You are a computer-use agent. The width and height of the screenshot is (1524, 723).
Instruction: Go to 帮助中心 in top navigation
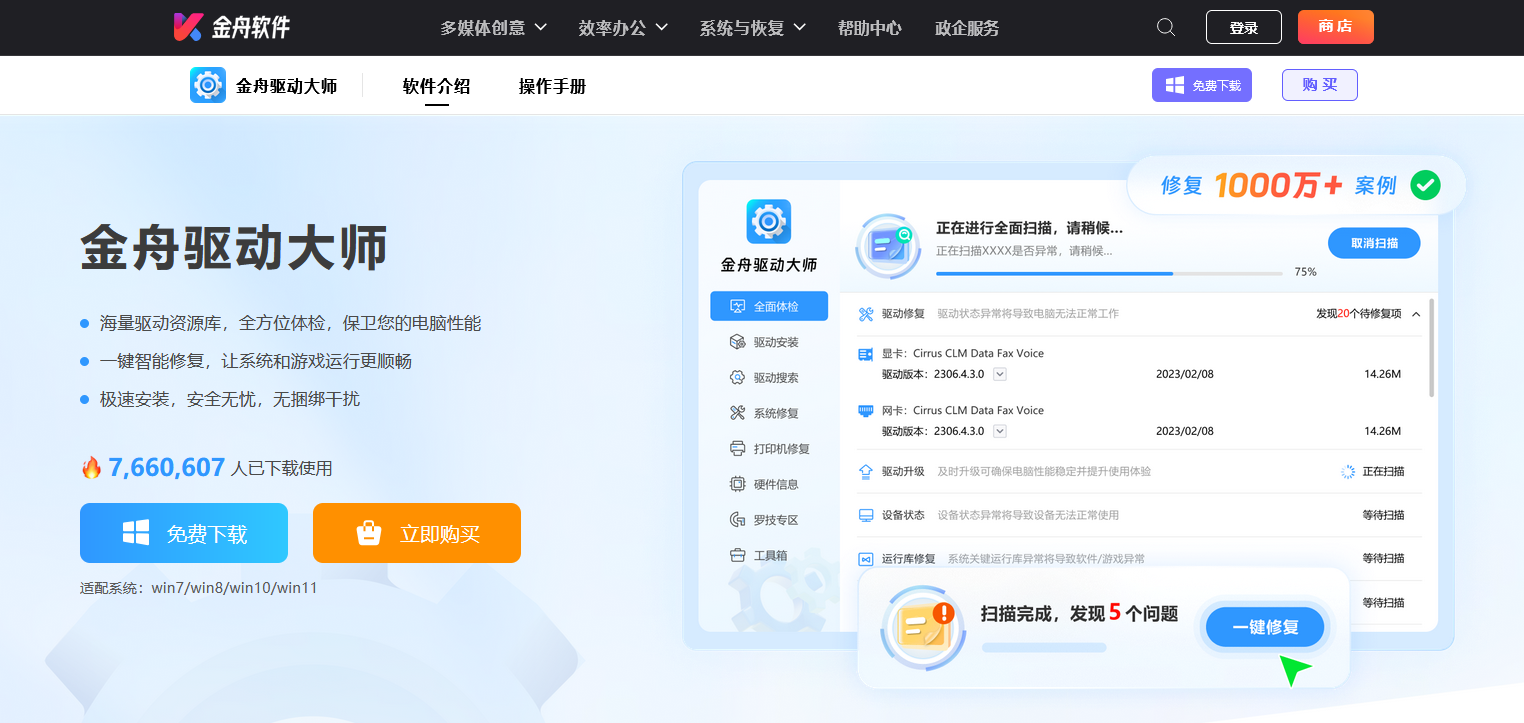point(870,28)
